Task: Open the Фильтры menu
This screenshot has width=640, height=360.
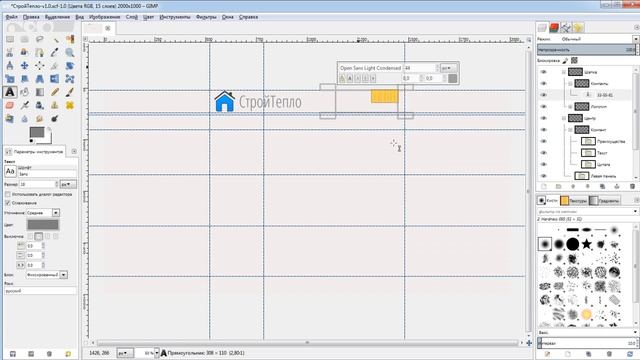Action: (206, 17)
